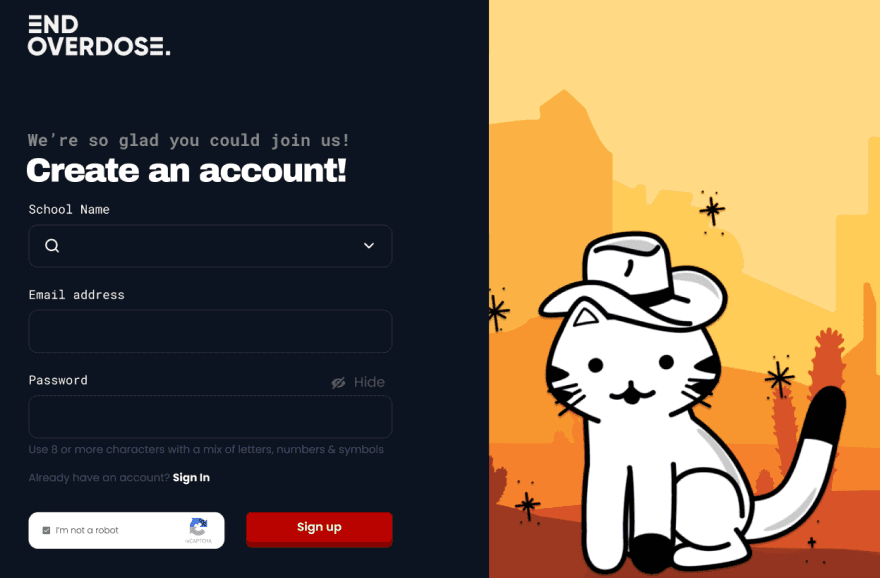
Task: Focus the Password input field
Action: (210, 416)
